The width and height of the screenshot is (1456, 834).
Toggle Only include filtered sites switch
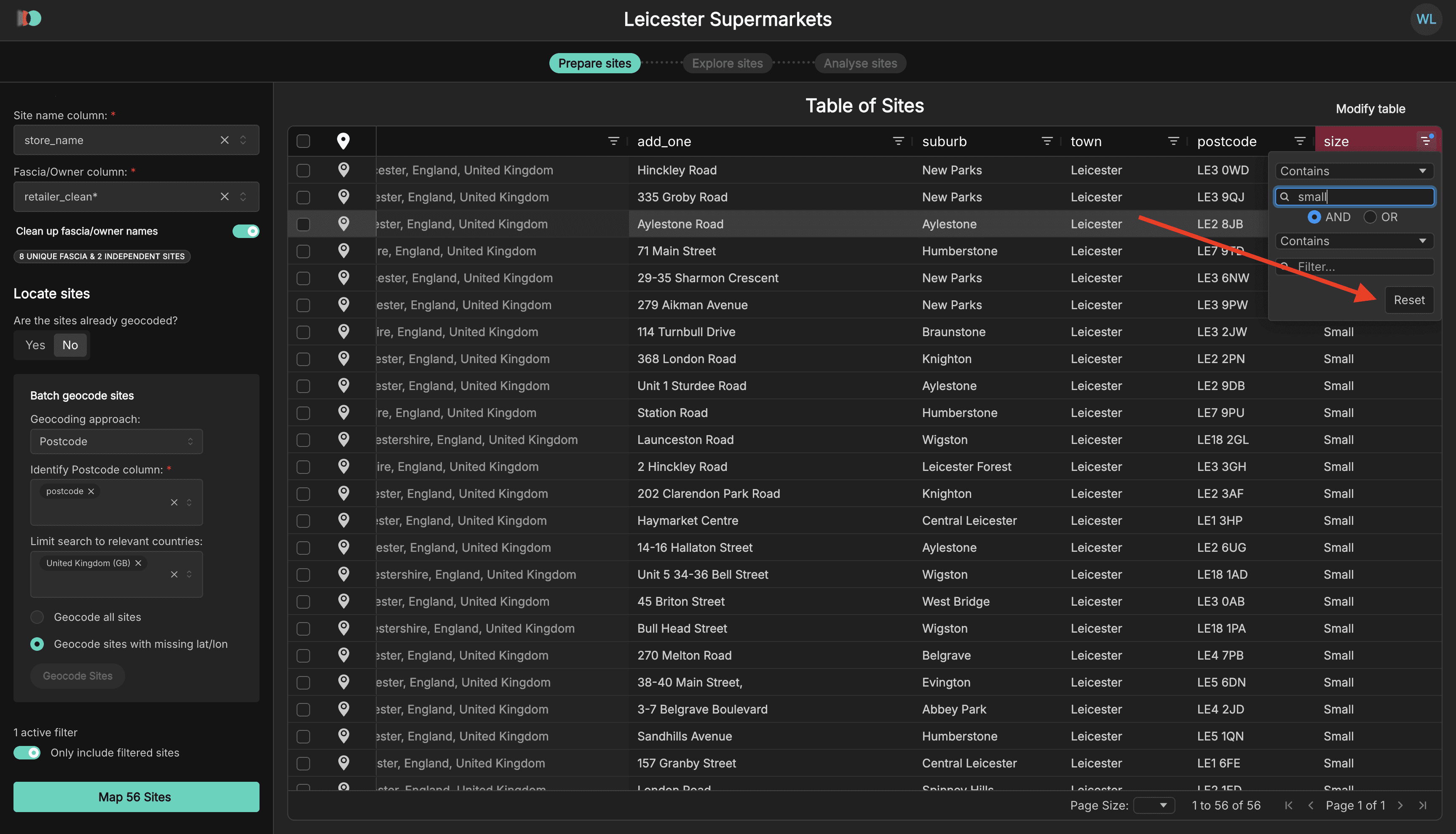click(x=27, y=752)
